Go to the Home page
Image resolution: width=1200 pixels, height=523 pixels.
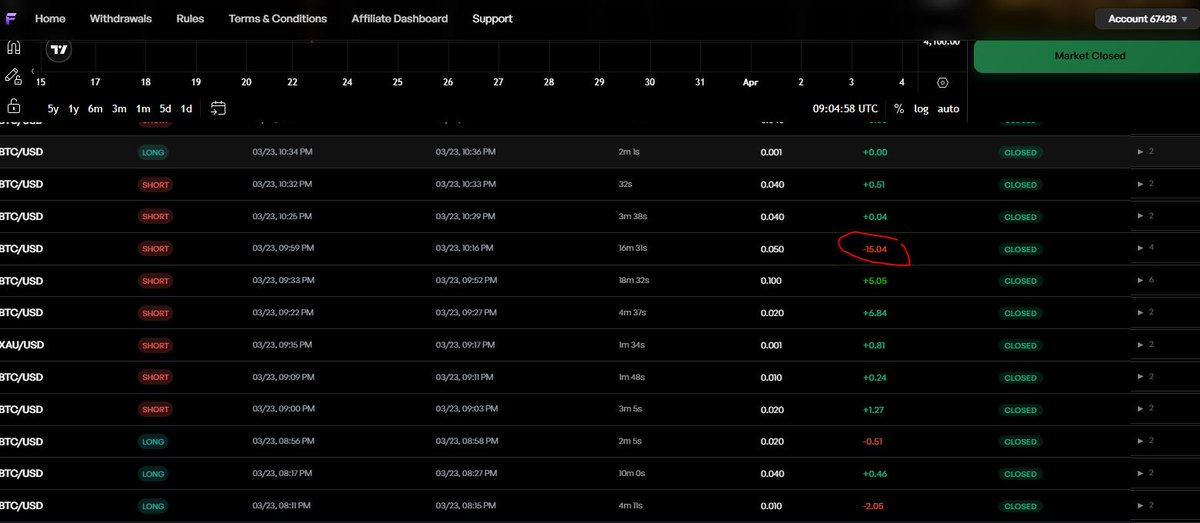click(x=50, y=18)
